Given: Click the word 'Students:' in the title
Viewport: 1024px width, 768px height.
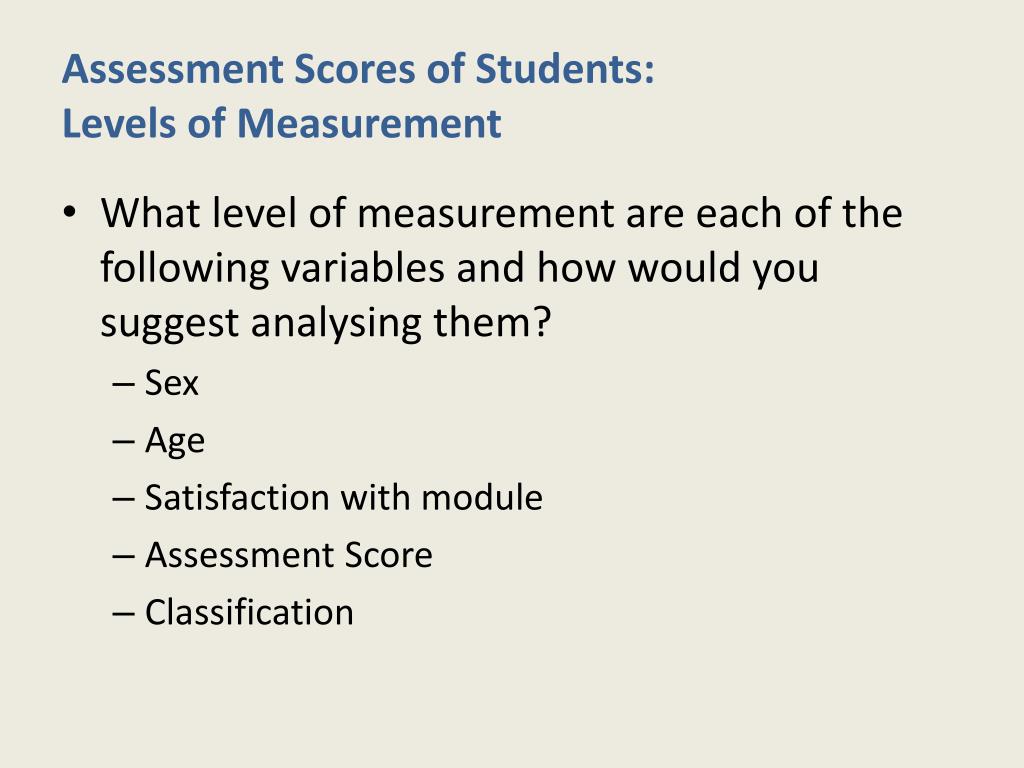Looking at the screenshot, I should click(x=564, y=69).
